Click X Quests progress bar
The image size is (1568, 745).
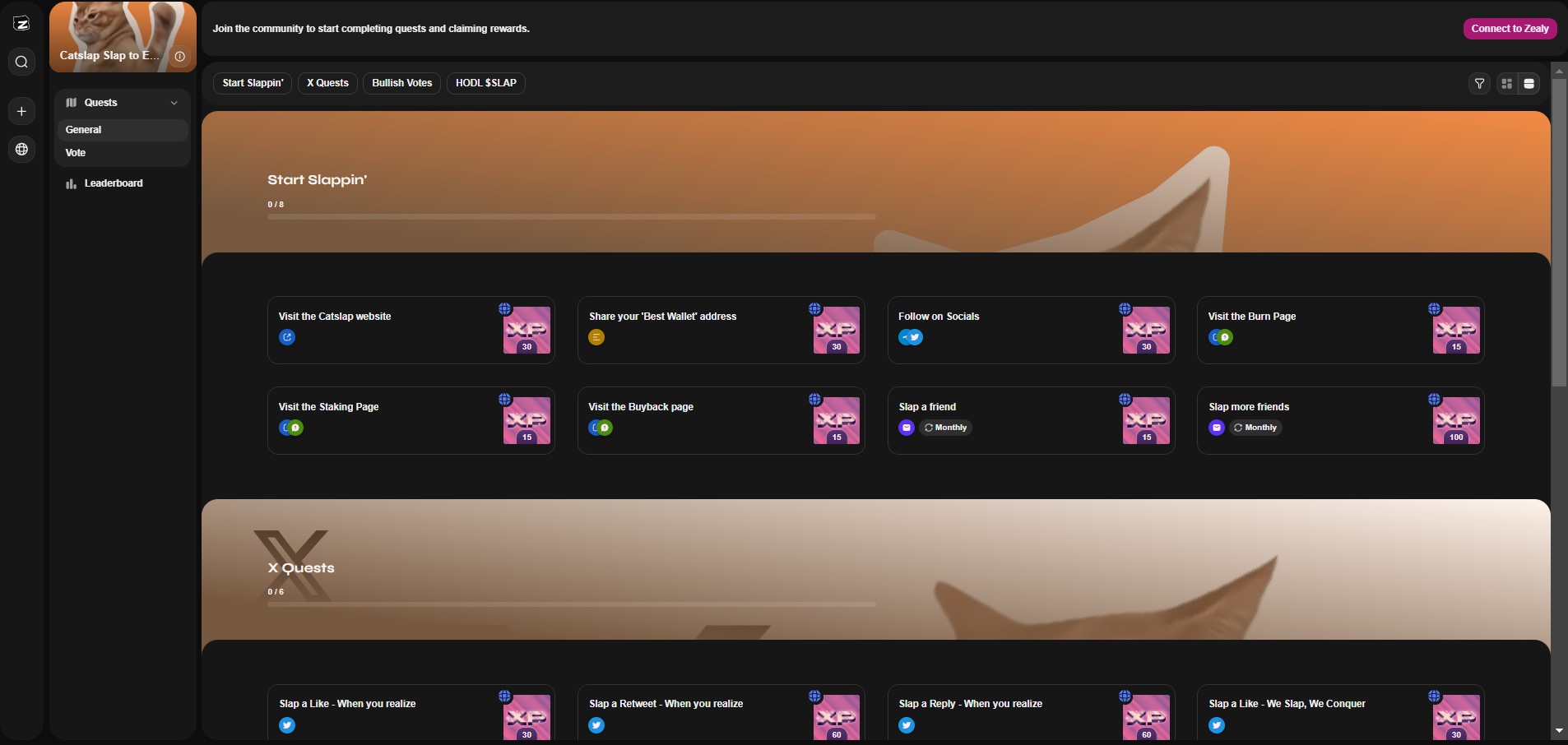coord(571,604)
